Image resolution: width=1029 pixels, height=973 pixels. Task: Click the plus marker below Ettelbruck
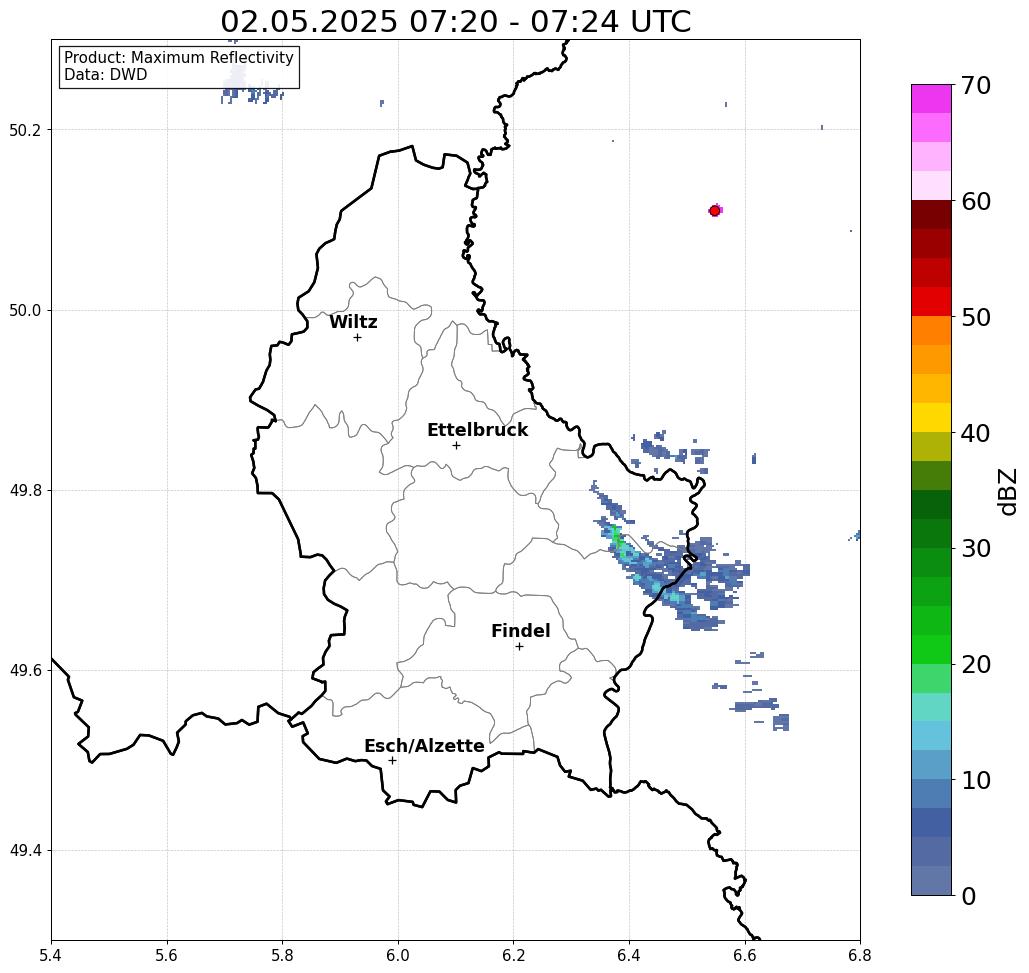point(456,445)
